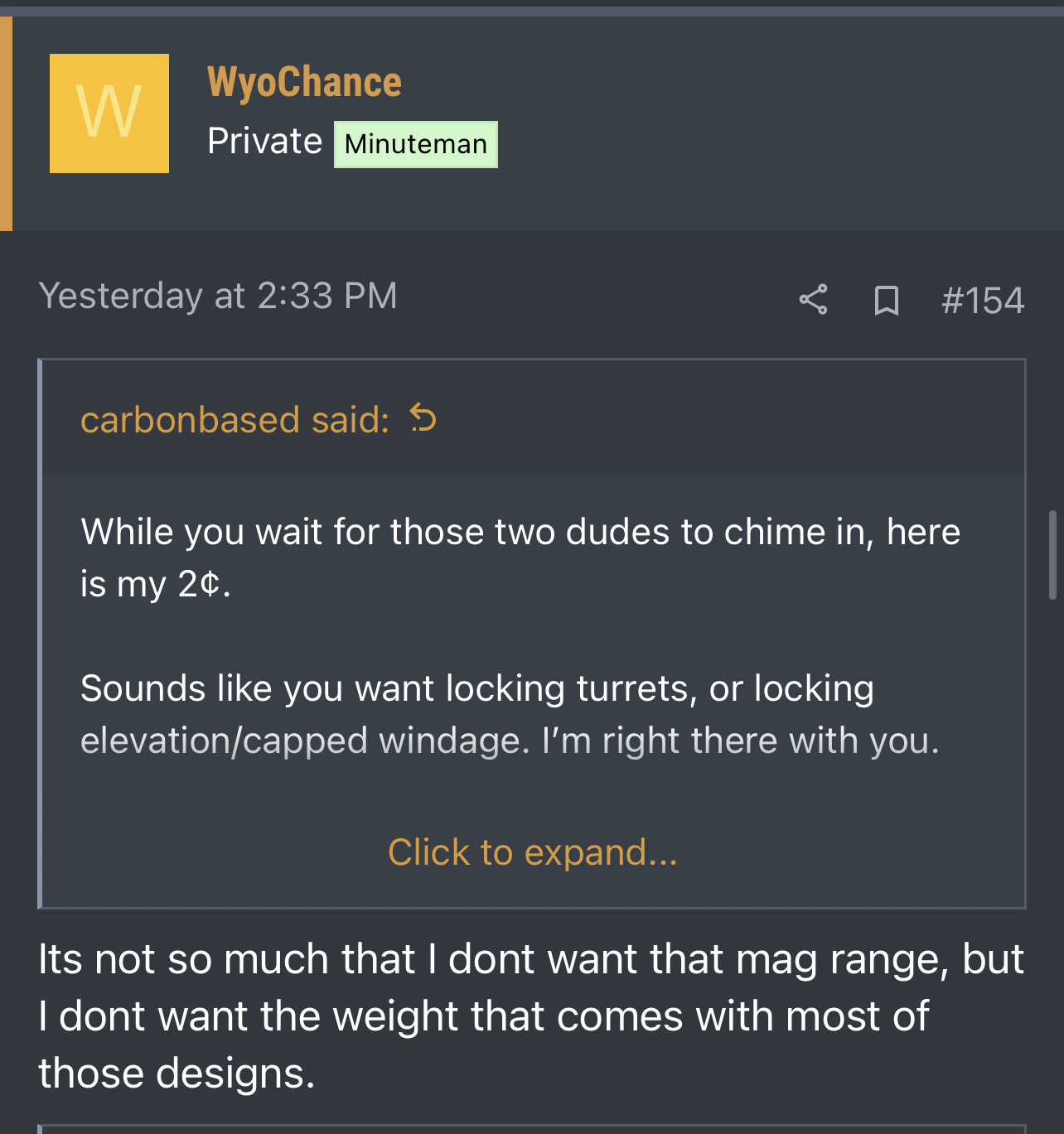Select the Minuteman badge
Image resolution: width=1064 pixels, height=1134 pixels.
click(416, 144)
